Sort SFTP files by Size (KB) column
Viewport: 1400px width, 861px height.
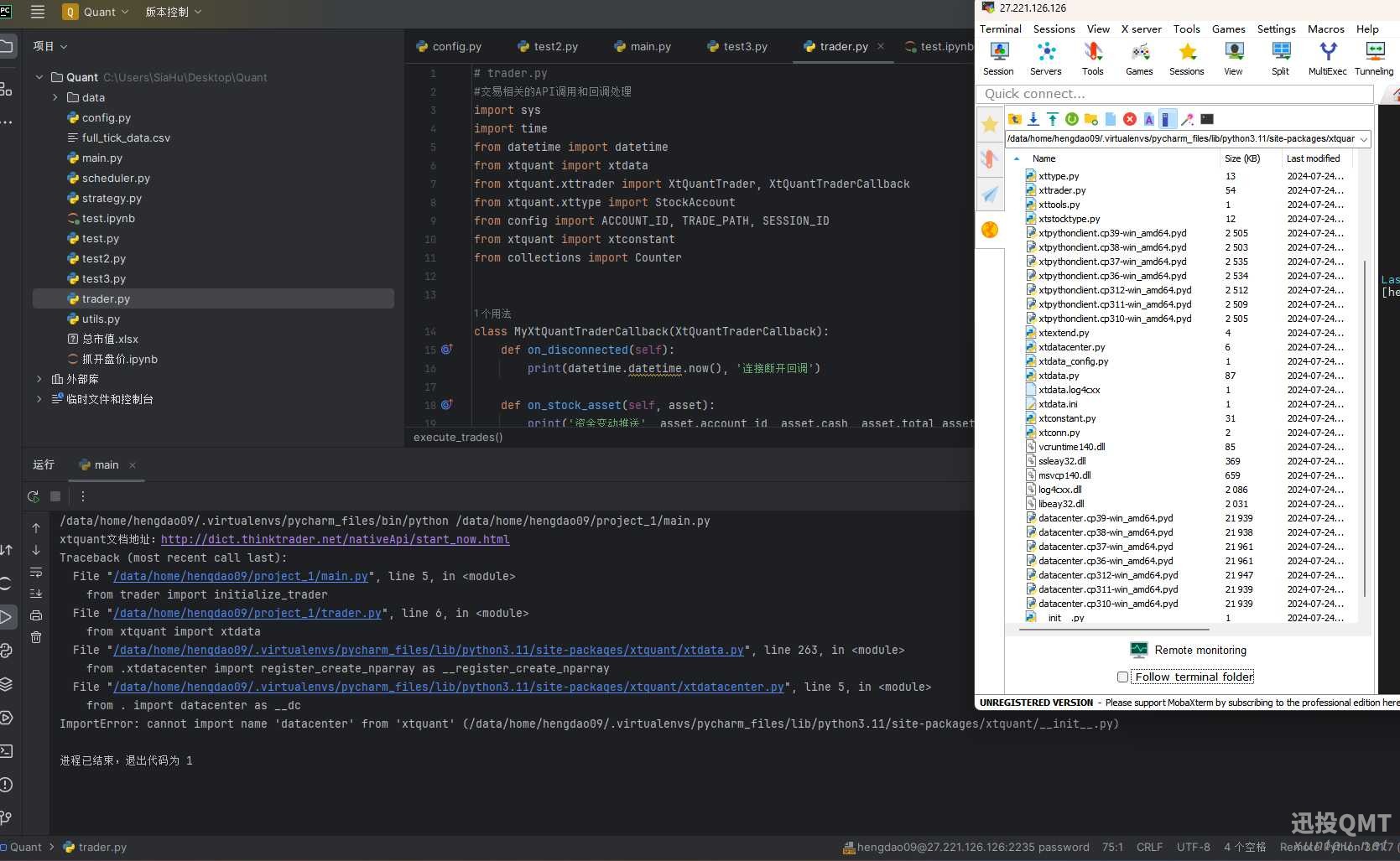(1242, 158)
